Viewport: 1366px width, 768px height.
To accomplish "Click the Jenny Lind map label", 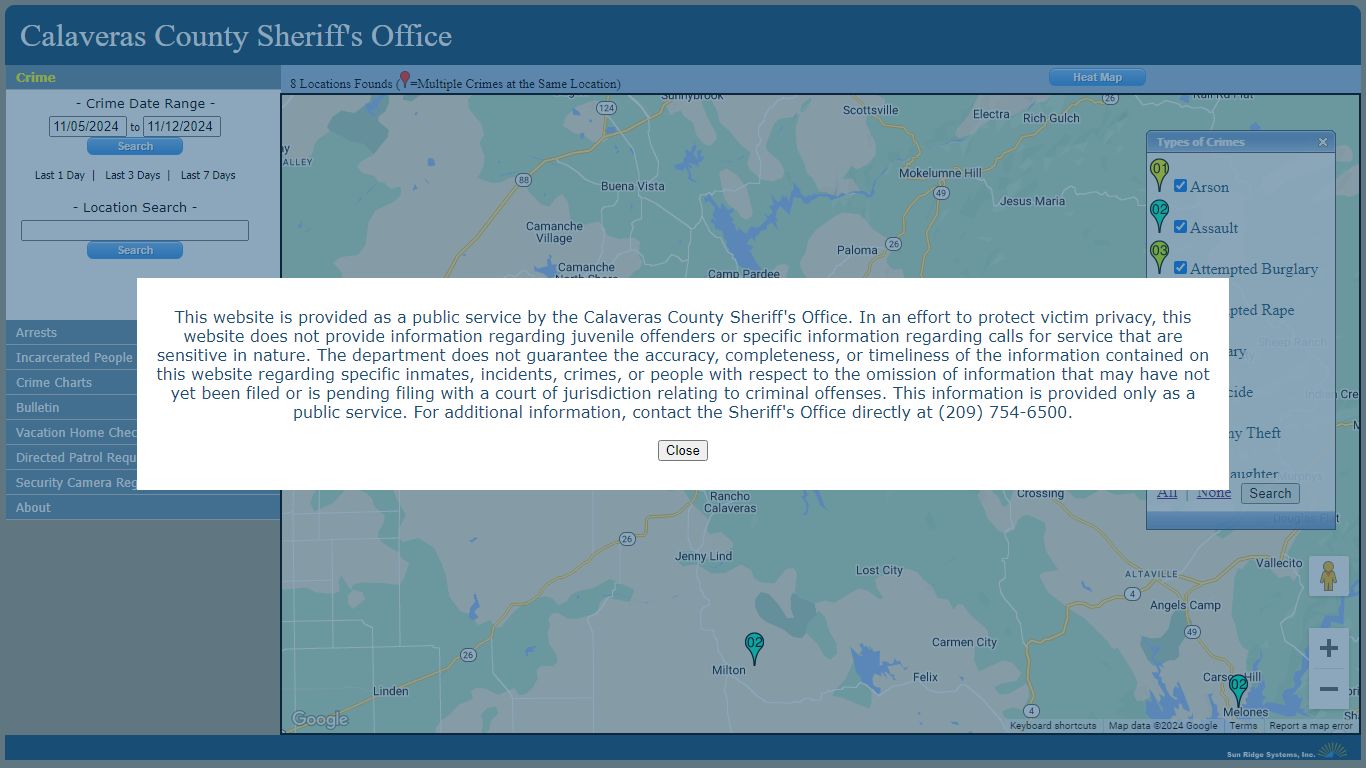I will pos(704,556).
